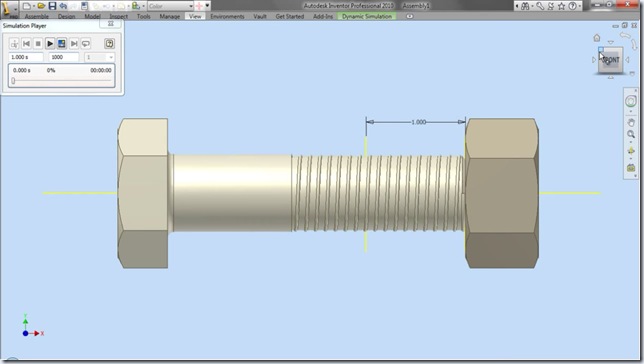Click the communication center satellite icon
Screen dimensions: 644x364
(551, 6)
